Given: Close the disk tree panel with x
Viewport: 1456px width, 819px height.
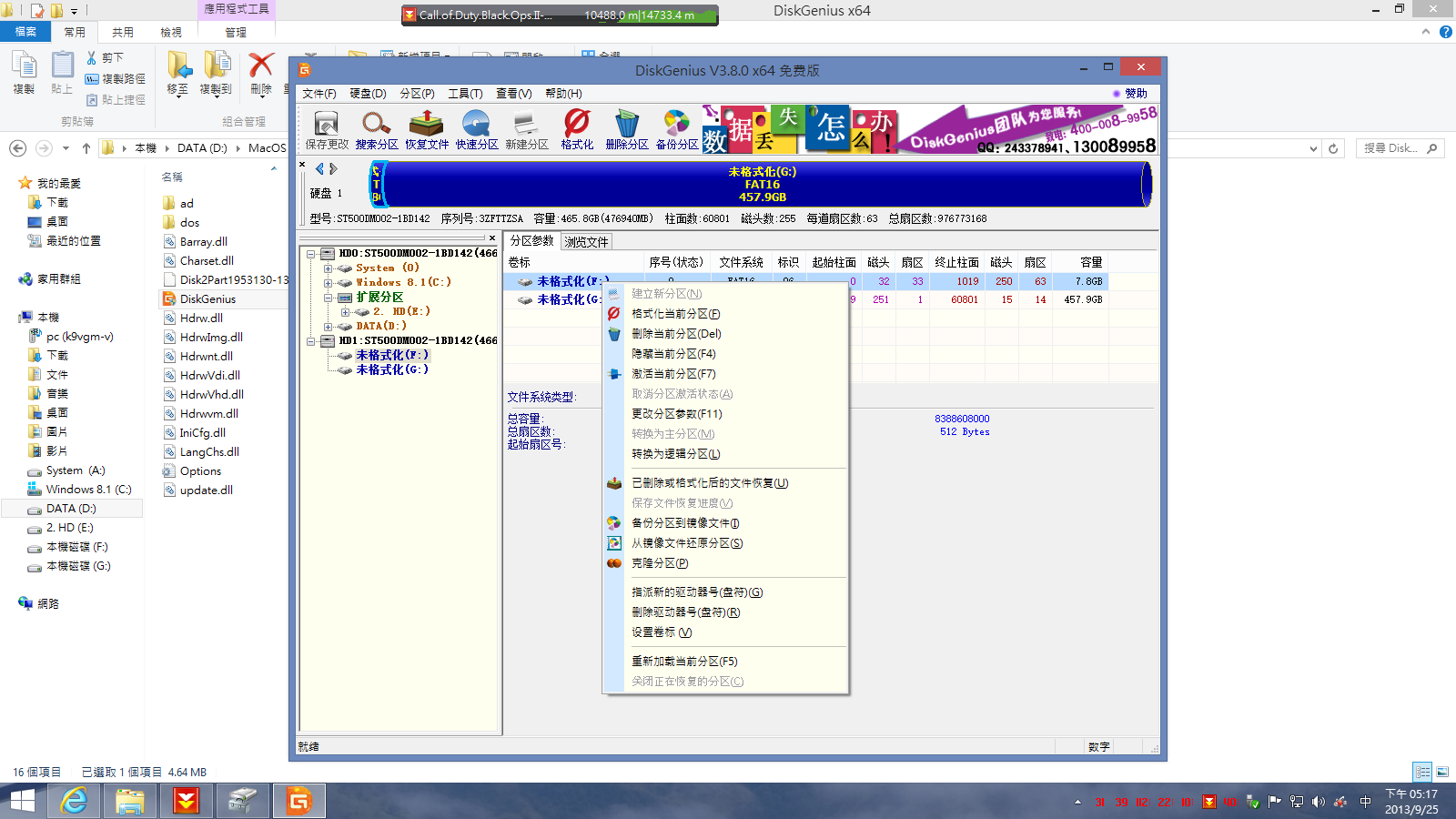Looking at the screenshot, I should (492, 238).
